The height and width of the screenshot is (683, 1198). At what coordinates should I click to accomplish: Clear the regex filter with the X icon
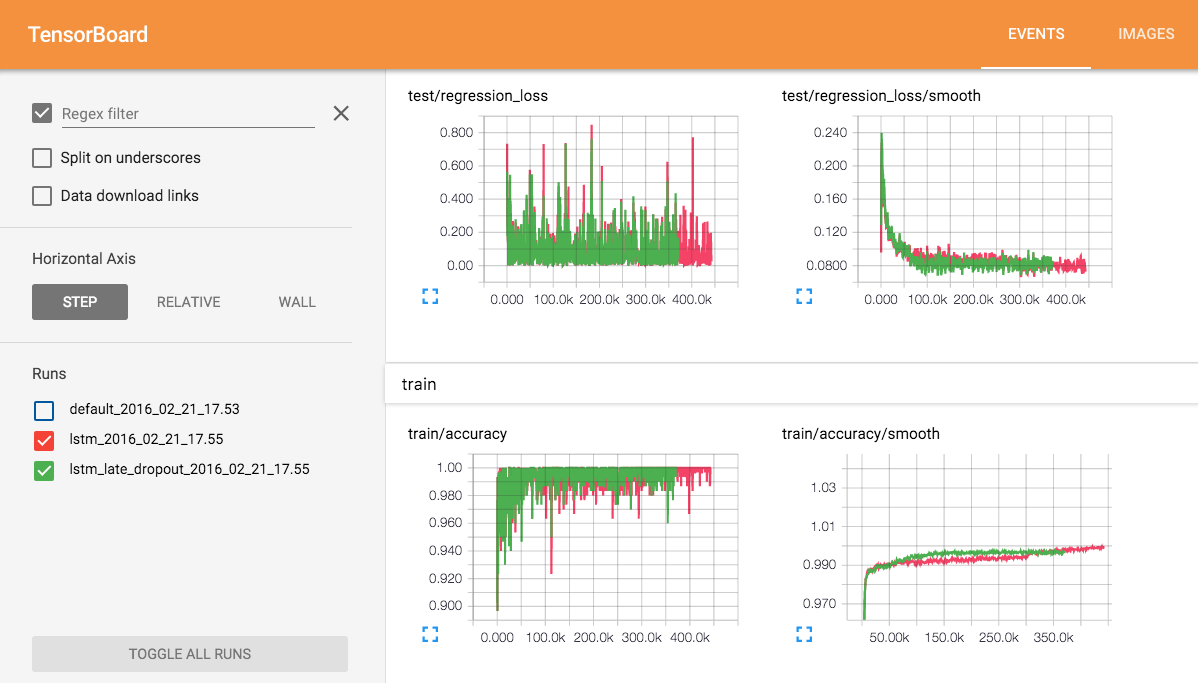pyautogui.click(x=340, y=113)
